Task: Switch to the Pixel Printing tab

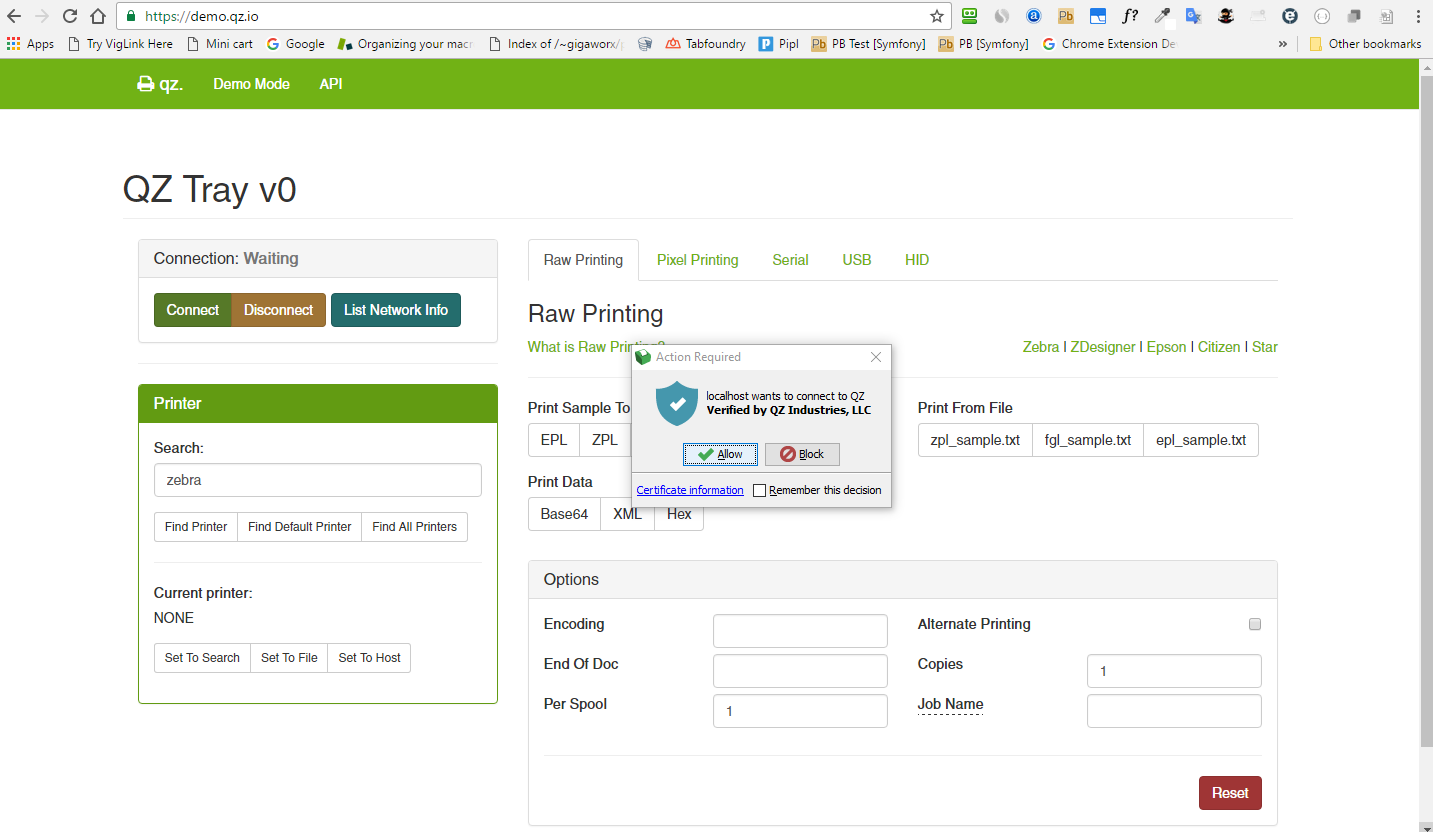Action: 698,260
